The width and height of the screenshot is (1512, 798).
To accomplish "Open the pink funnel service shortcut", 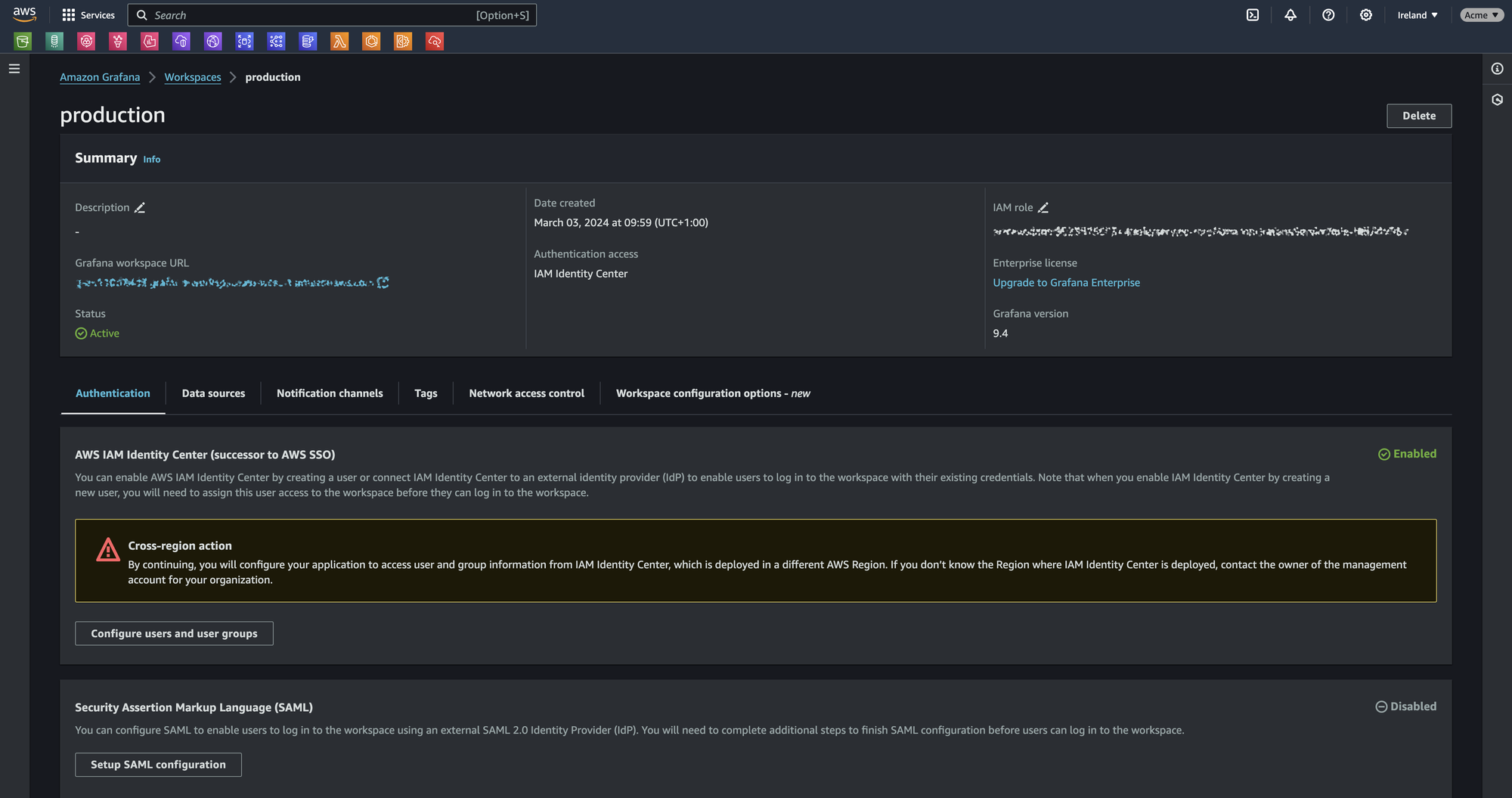I will tap(118, 42).
